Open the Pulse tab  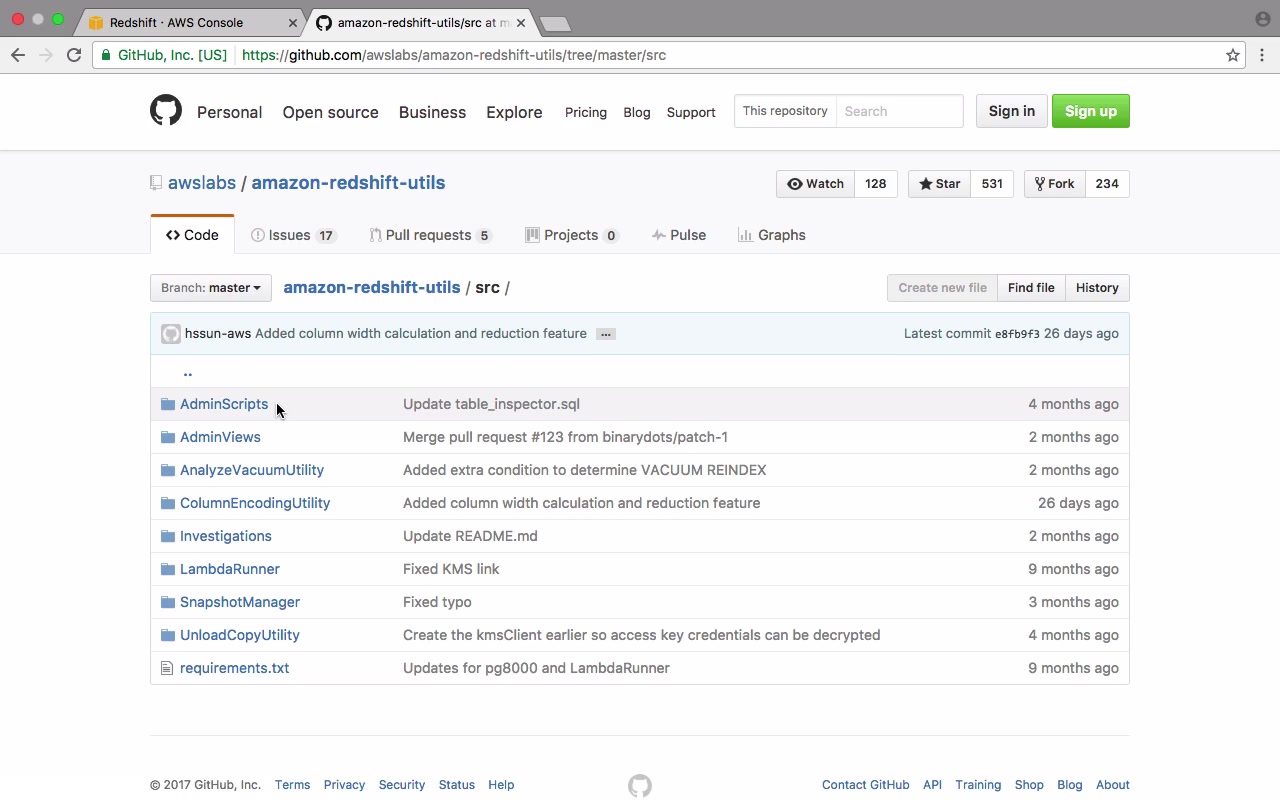679,235
